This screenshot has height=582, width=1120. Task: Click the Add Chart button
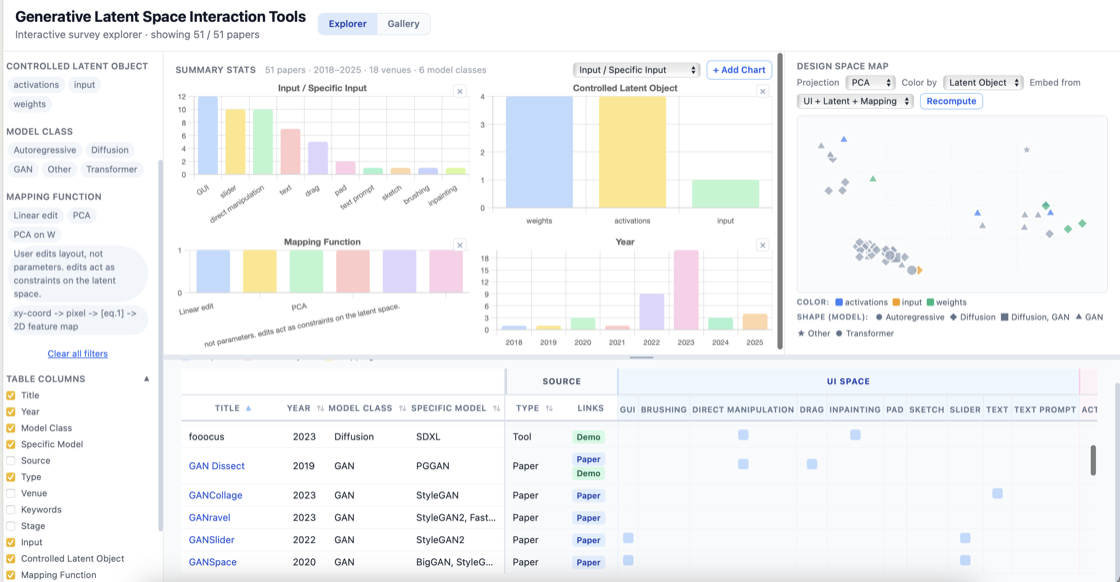(739, 70)
